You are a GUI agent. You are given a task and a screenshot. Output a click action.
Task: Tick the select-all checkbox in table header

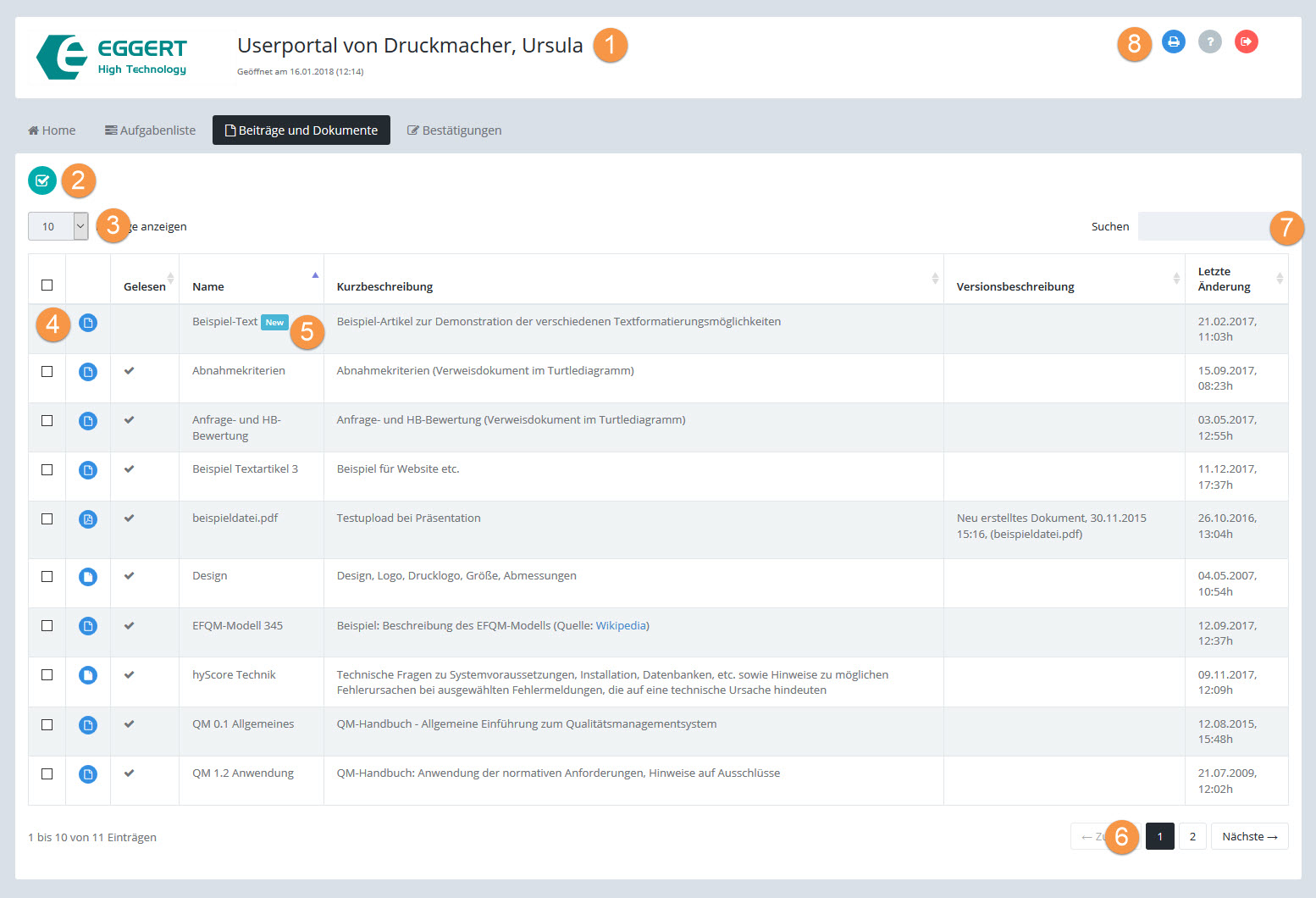(x=47, y=285)
